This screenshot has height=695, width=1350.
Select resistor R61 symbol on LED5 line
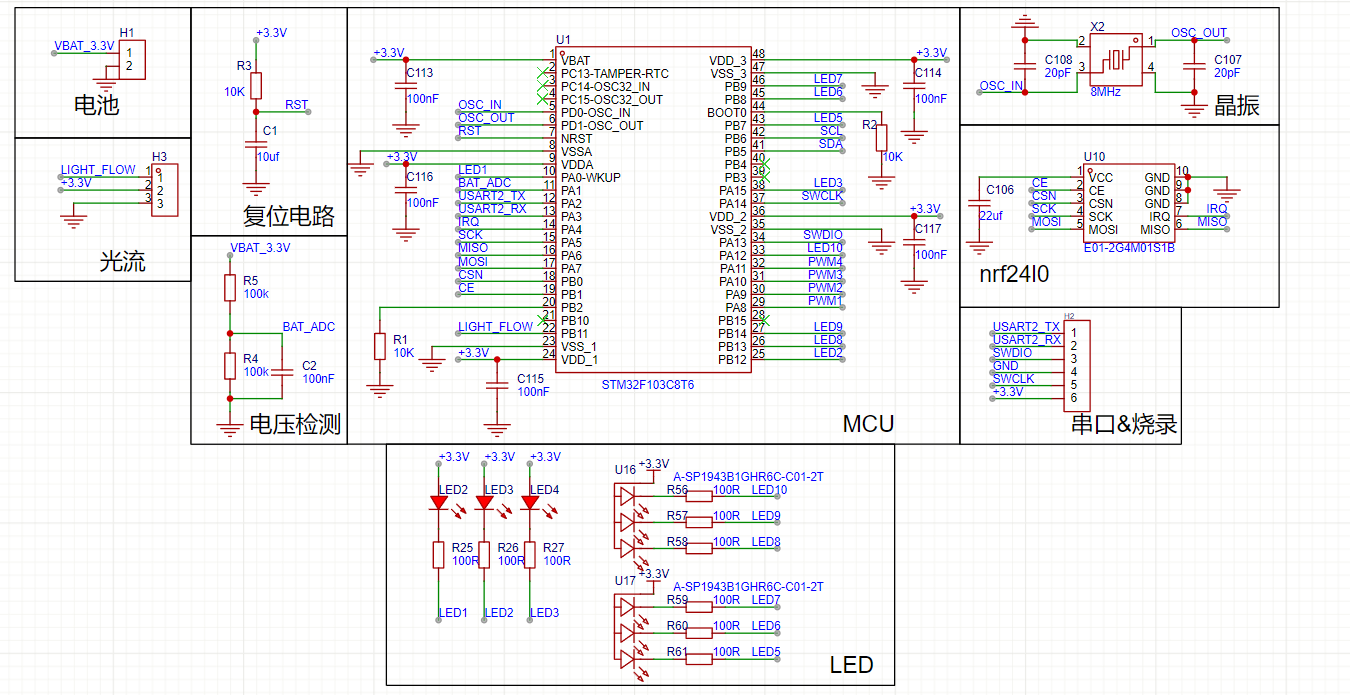click(698, 658)
